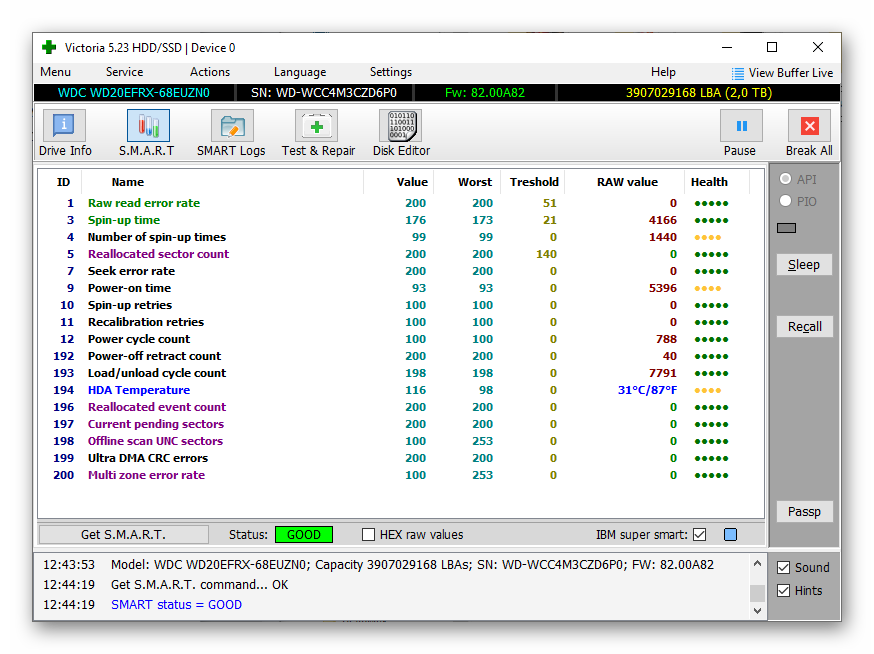Image resolution: width=874 pixels, height=654 pixels.
Task: Choose the PIO radio button
Action: click(x=785, y=201)
